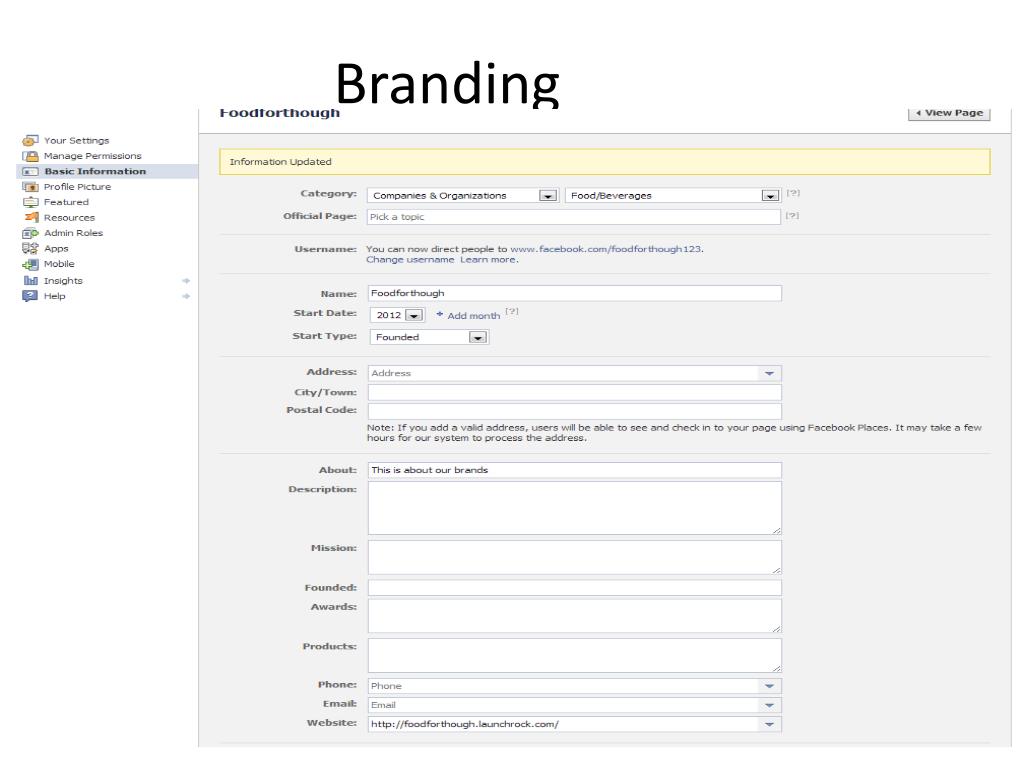Click the Profile Picture sidebar icon
Image resolution: width=1024 pixels, height=768 pixels.
pos(30,187)
